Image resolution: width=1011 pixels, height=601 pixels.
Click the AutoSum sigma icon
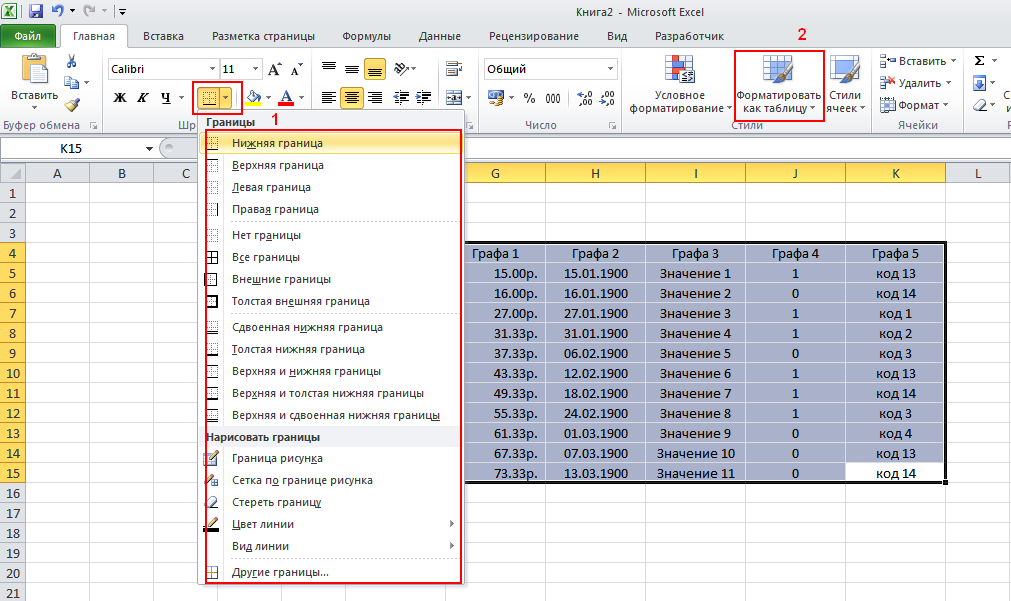pyautogui.click(x=979, y=61)
